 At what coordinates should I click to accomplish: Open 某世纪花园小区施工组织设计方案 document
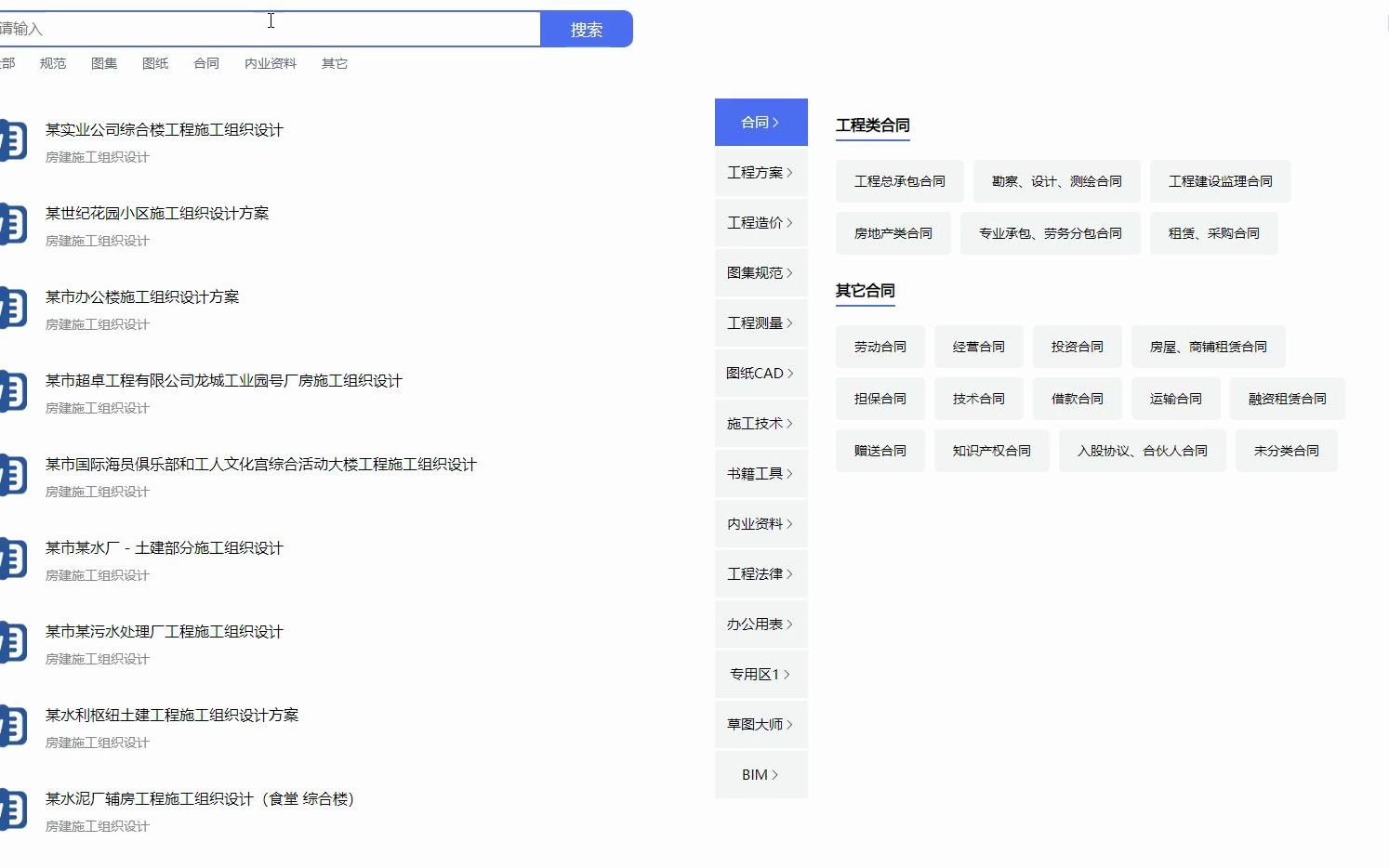pyautogui.click(x=157, y=214)
